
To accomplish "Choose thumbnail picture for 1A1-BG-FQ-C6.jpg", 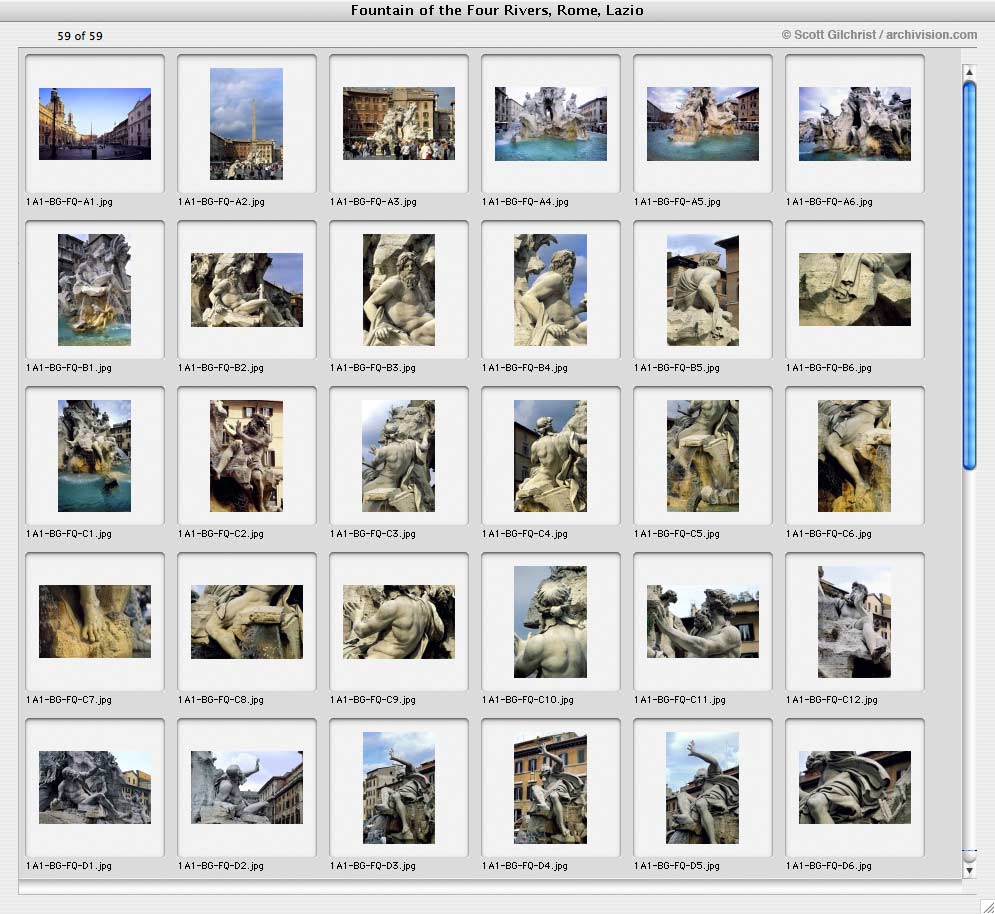I will 854,456.
